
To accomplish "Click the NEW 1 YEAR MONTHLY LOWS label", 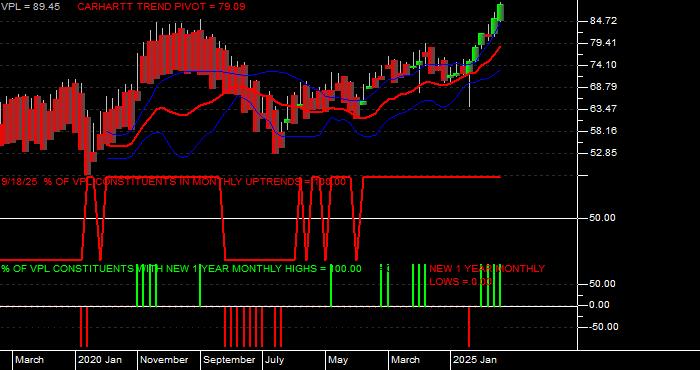I will point(487,275).
